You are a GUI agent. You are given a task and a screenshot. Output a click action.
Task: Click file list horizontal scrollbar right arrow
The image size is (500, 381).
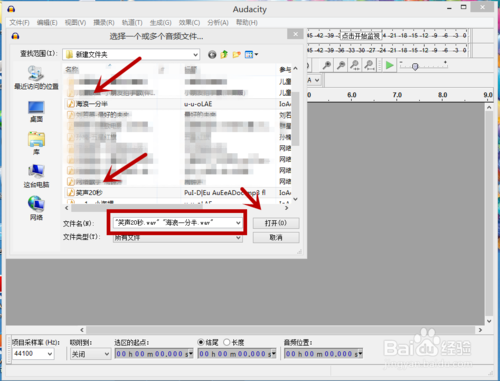point(286,208)
